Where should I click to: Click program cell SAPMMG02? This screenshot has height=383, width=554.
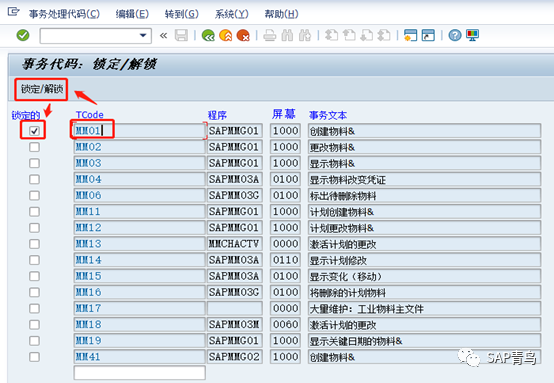point(235,357)
